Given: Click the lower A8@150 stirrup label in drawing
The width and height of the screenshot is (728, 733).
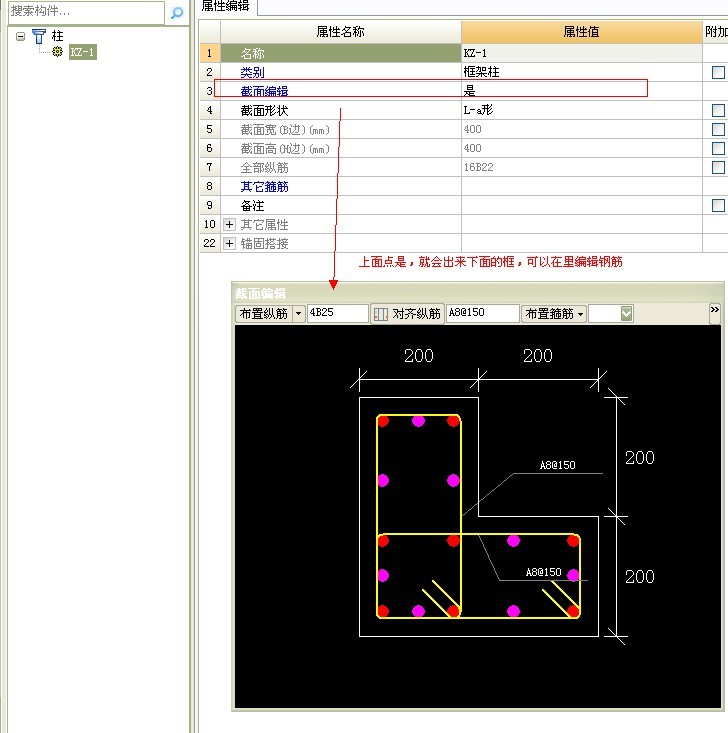Looking at the screenshot, I should 543,572.
